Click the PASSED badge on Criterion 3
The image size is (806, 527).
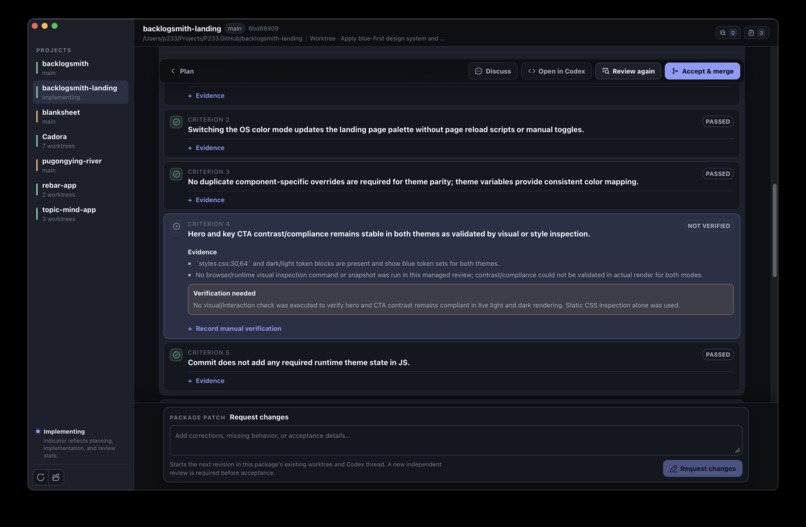pyautogui.click(x=717, y=174)
